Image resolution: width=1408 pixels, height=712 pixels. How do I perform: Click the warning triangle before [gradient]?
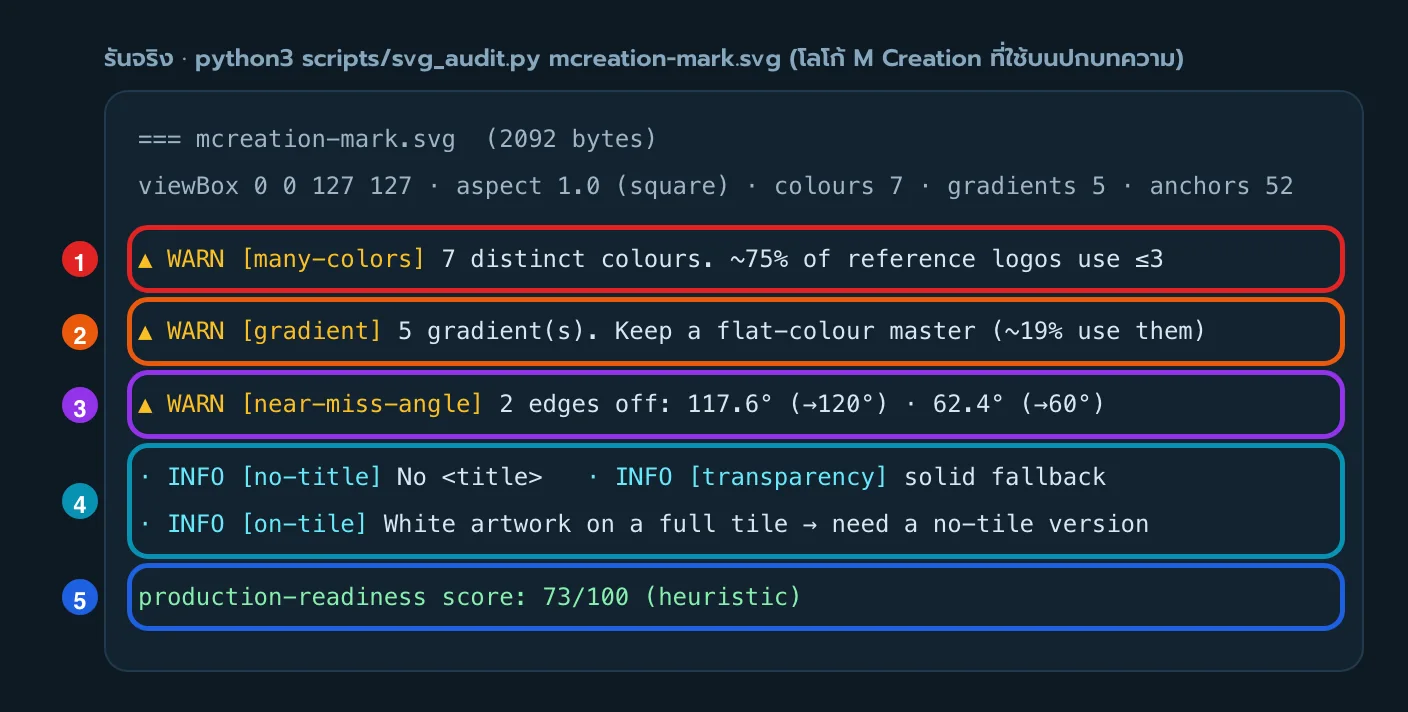(145, 332)
